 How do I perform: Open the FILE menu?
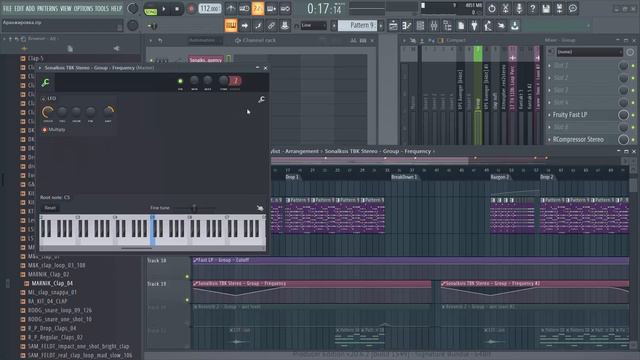7,8
